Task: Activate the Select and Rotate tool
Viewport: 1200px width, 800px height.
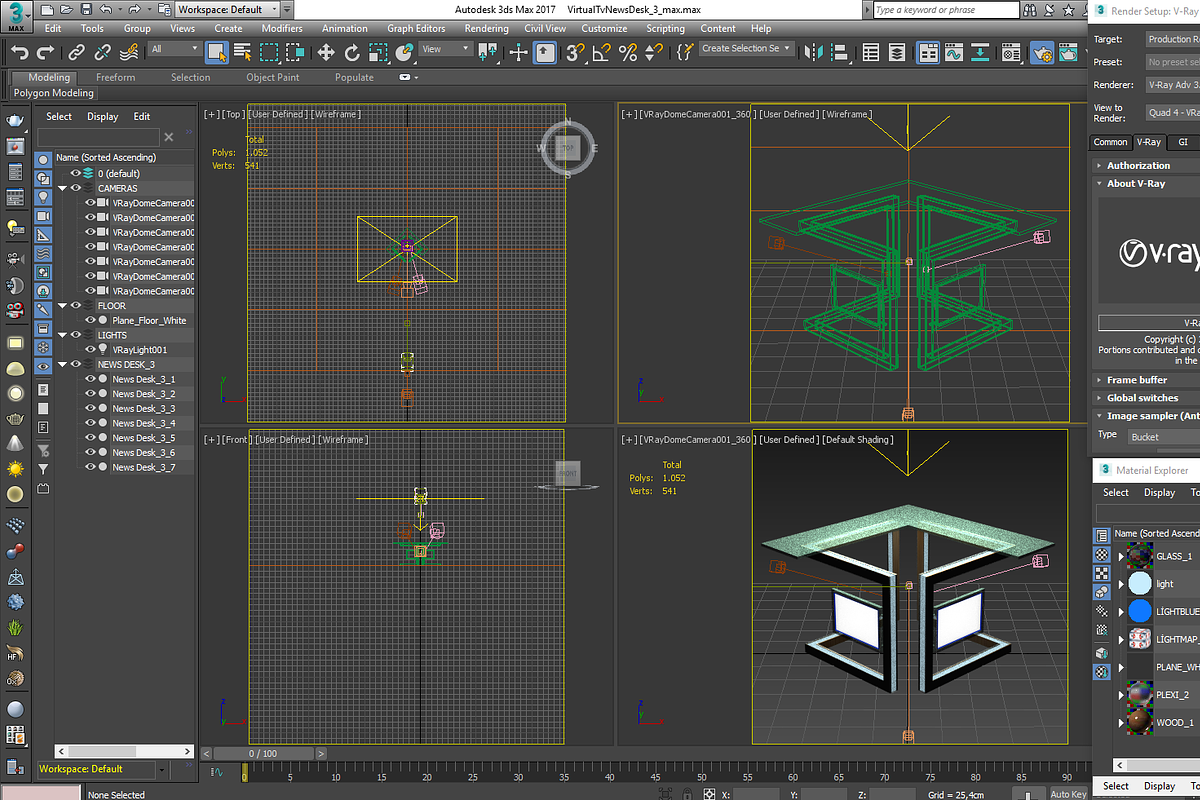Action: point(352,52)
